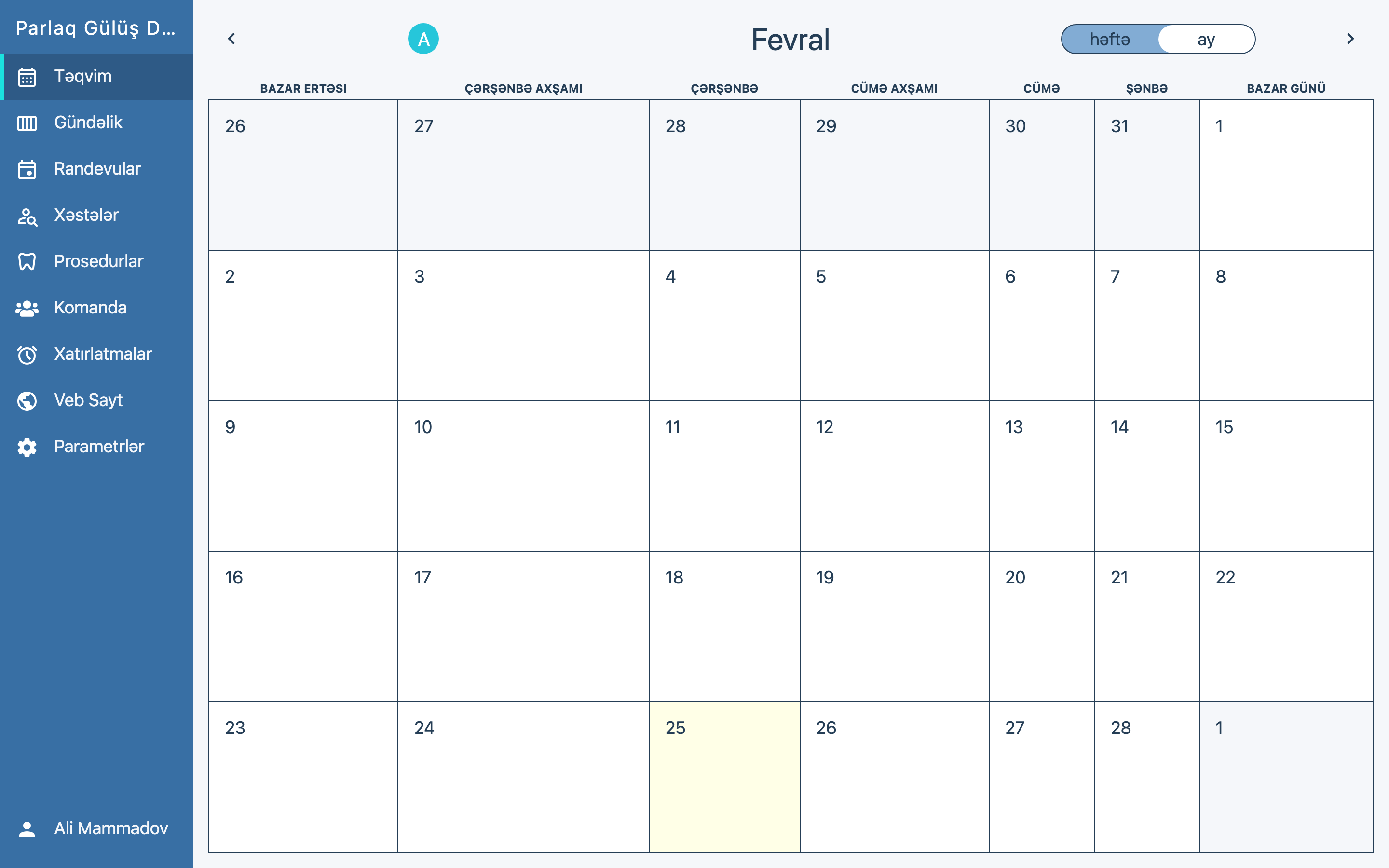Click the Ali Mammadov profile link
1389x868 pixels.
[x=111, y=828]
